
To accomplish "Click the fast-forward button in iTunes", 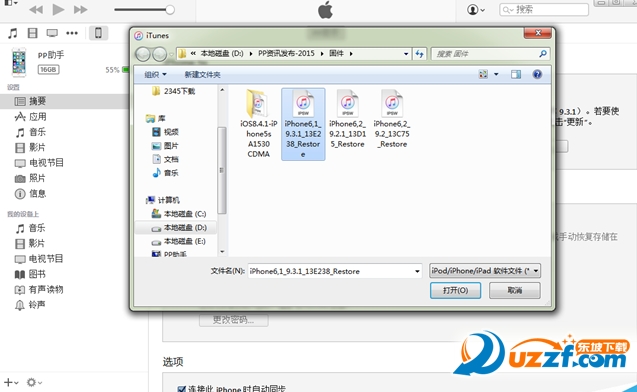I will click(80, 9).
